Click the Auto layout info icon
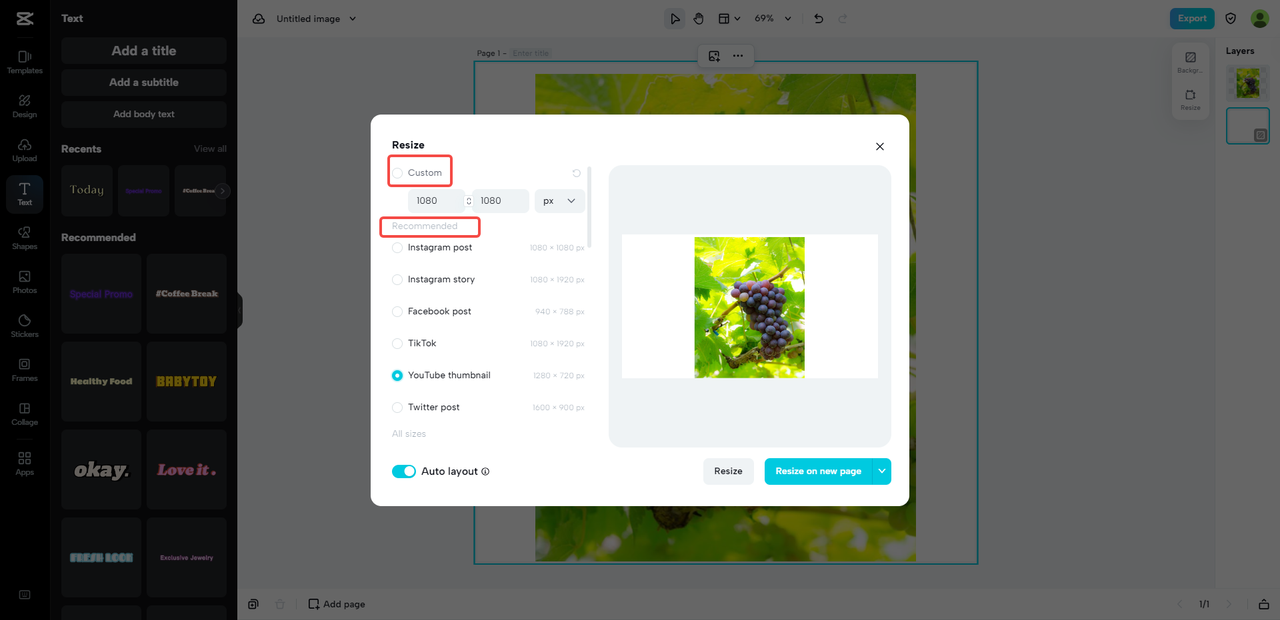 tap(485, 471)
